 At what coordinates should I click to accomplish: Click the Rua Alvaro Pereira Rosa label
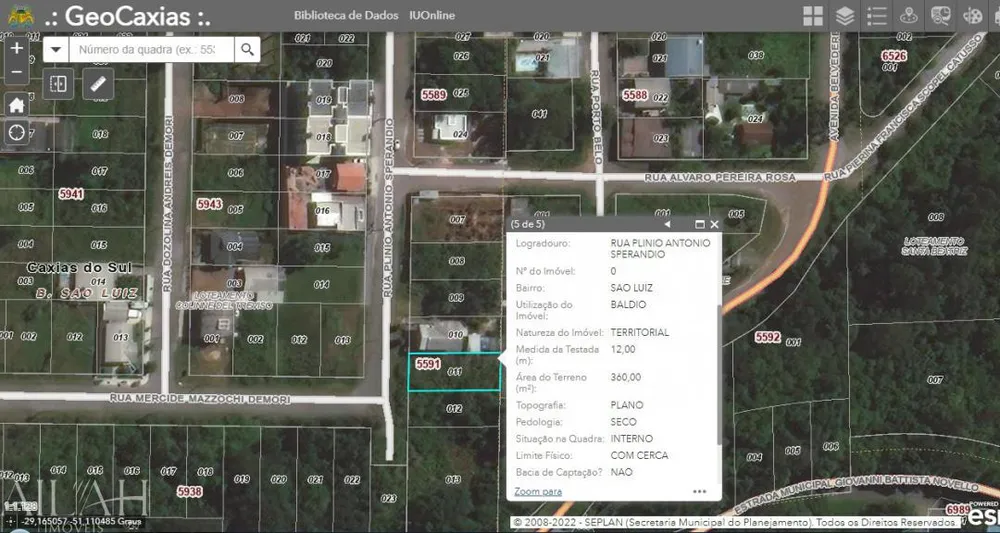720,177
